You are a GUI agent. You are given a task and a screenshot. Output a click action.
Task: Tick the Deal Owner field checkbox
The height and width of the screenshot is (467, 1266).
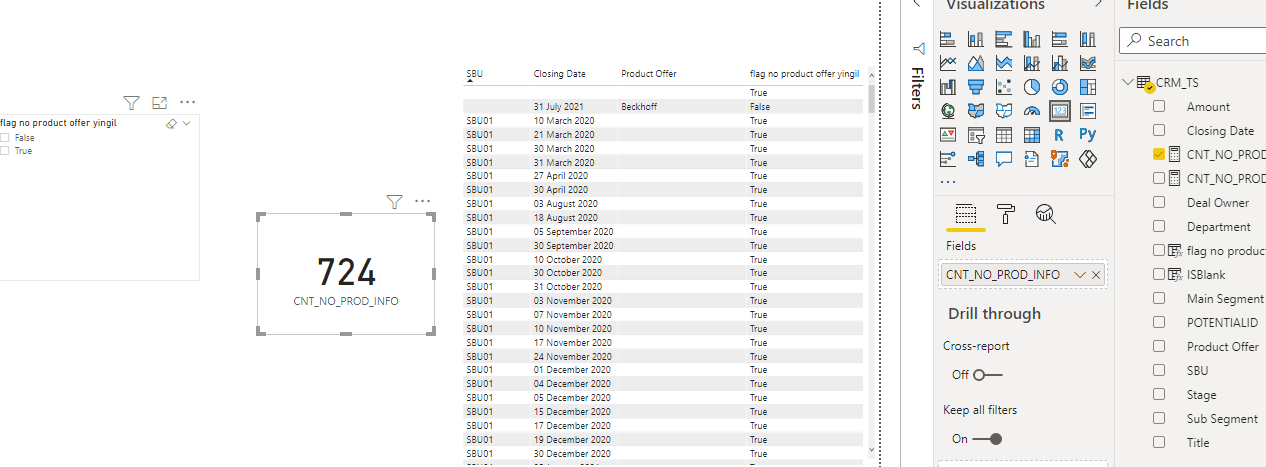point(1159,202)
